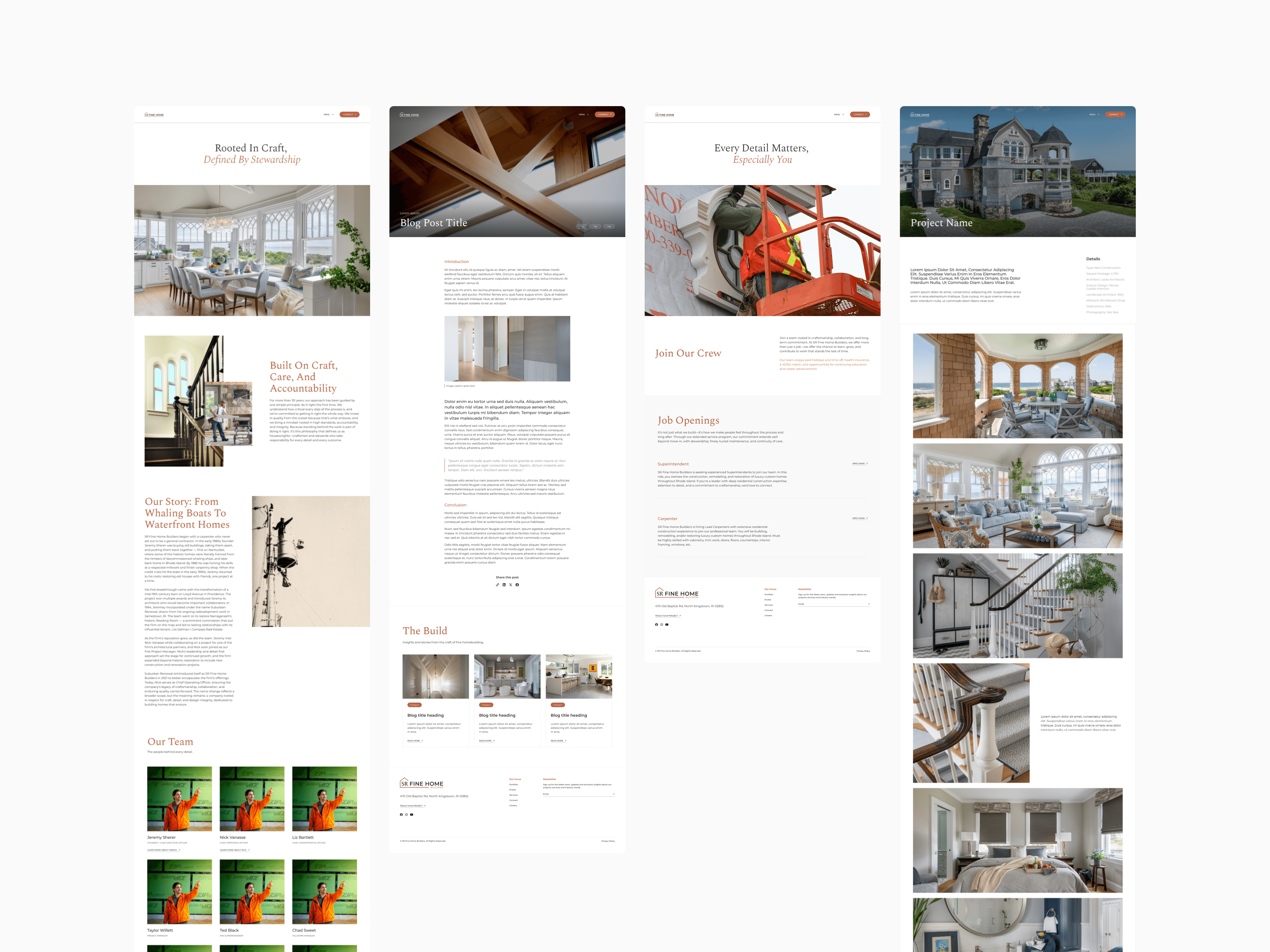This screenshot has height=952, width=1270.
Task: Click Careers link in blog footer menu
Action: pyautogui.click(x=513, y=806)
